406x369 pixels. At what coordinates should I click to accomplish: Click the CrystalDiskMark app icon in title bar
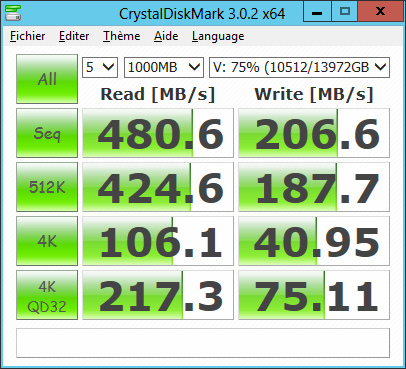pos(13,13)
